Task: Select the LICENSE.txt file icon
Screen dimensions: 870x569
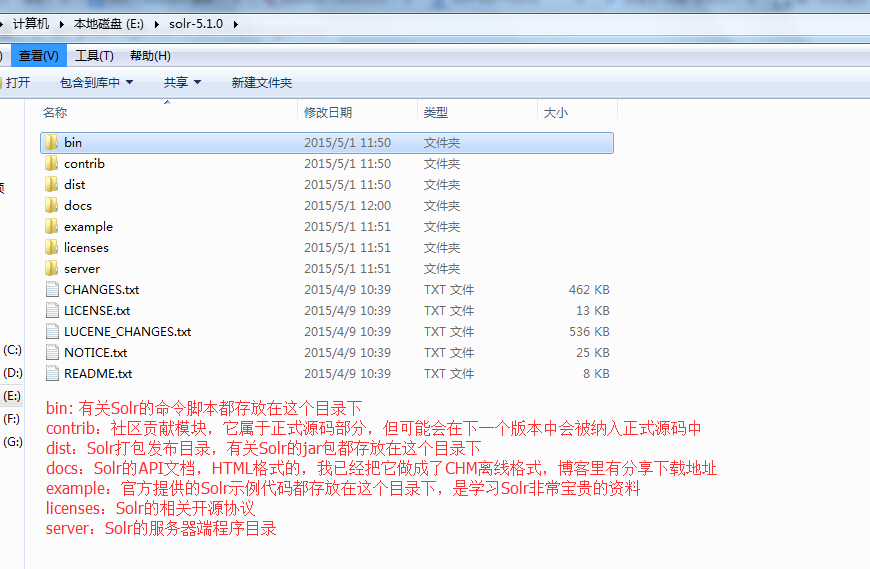Action: pyautogui.click(x=52, y=311)
